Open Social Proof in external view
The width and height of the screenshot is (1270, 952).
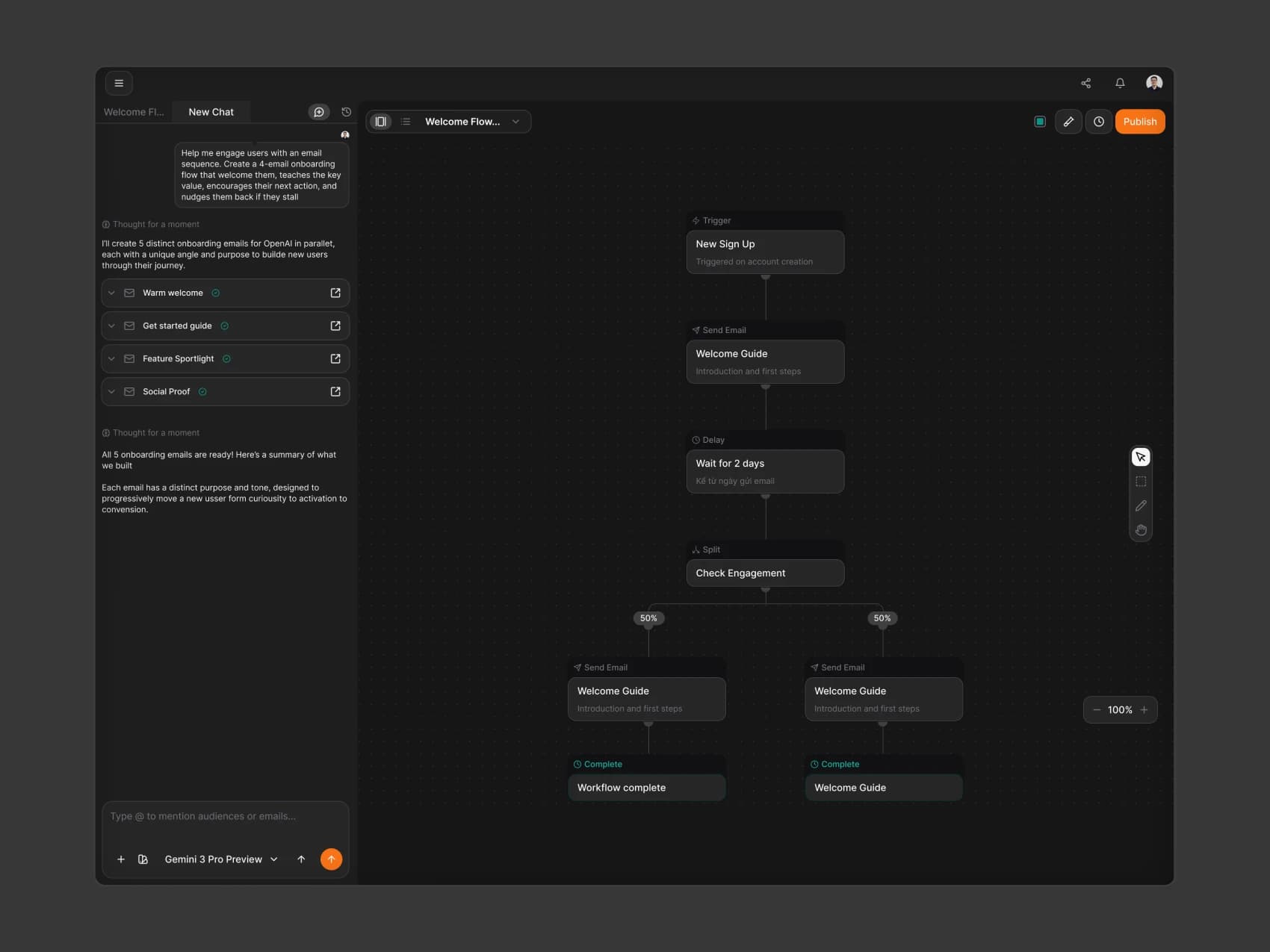(x=335, y=391)
